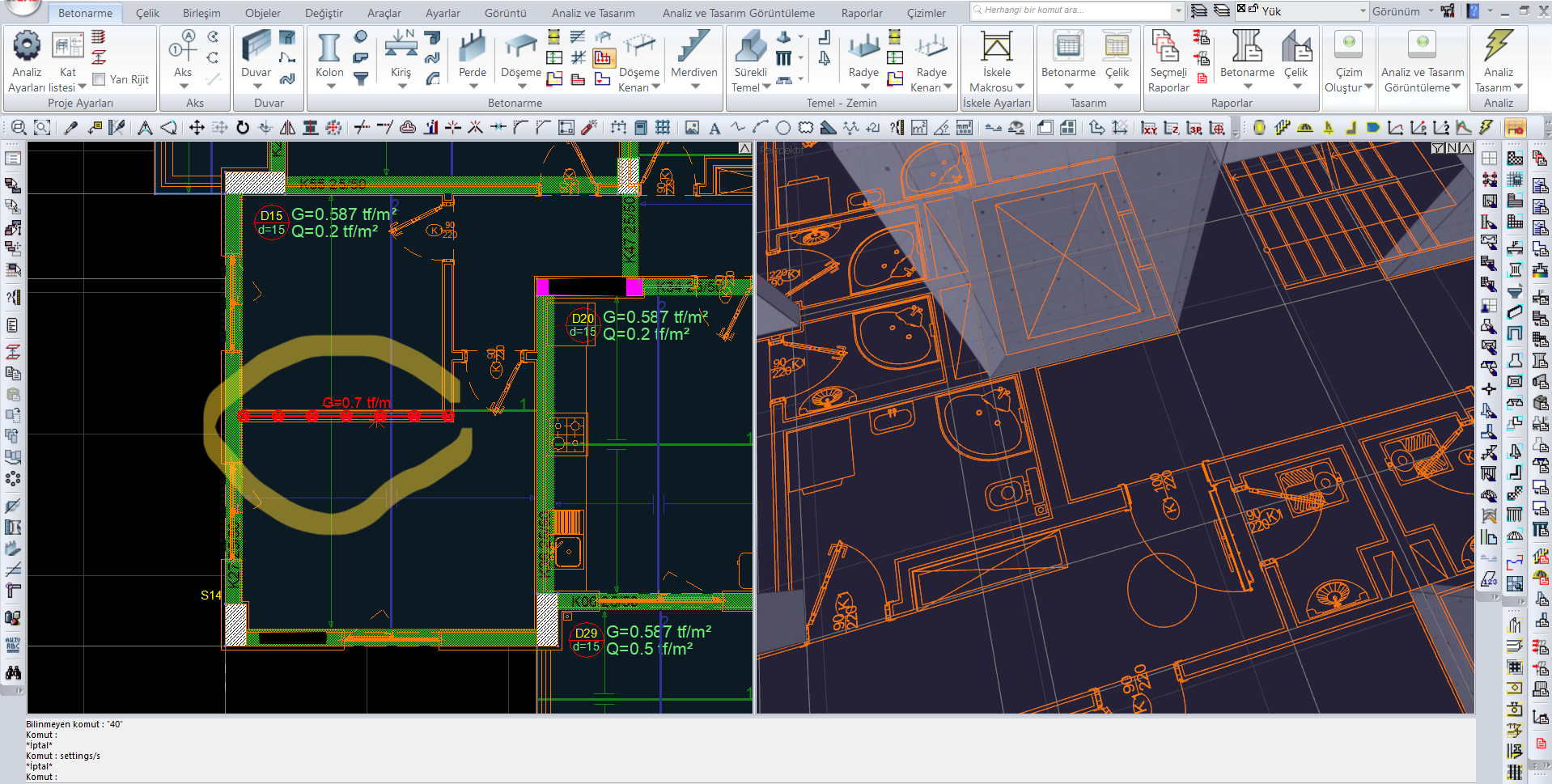Viewport: 1552px width, 784px height.
Task: Click the insert image icon
Action: pyautogui.click(x=692, y=127)
